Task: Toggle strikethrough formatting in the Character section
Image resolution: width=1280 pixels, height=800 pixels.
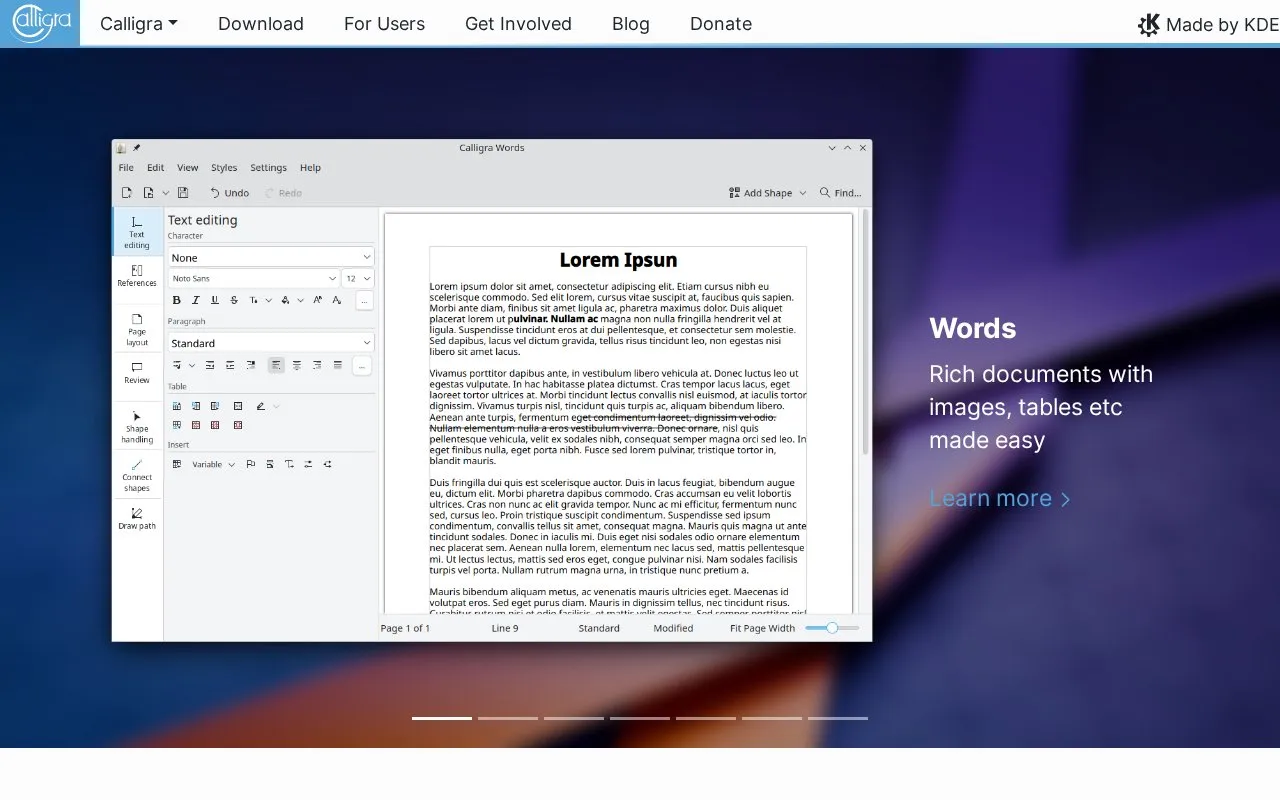Action: [x=234, y=300]
